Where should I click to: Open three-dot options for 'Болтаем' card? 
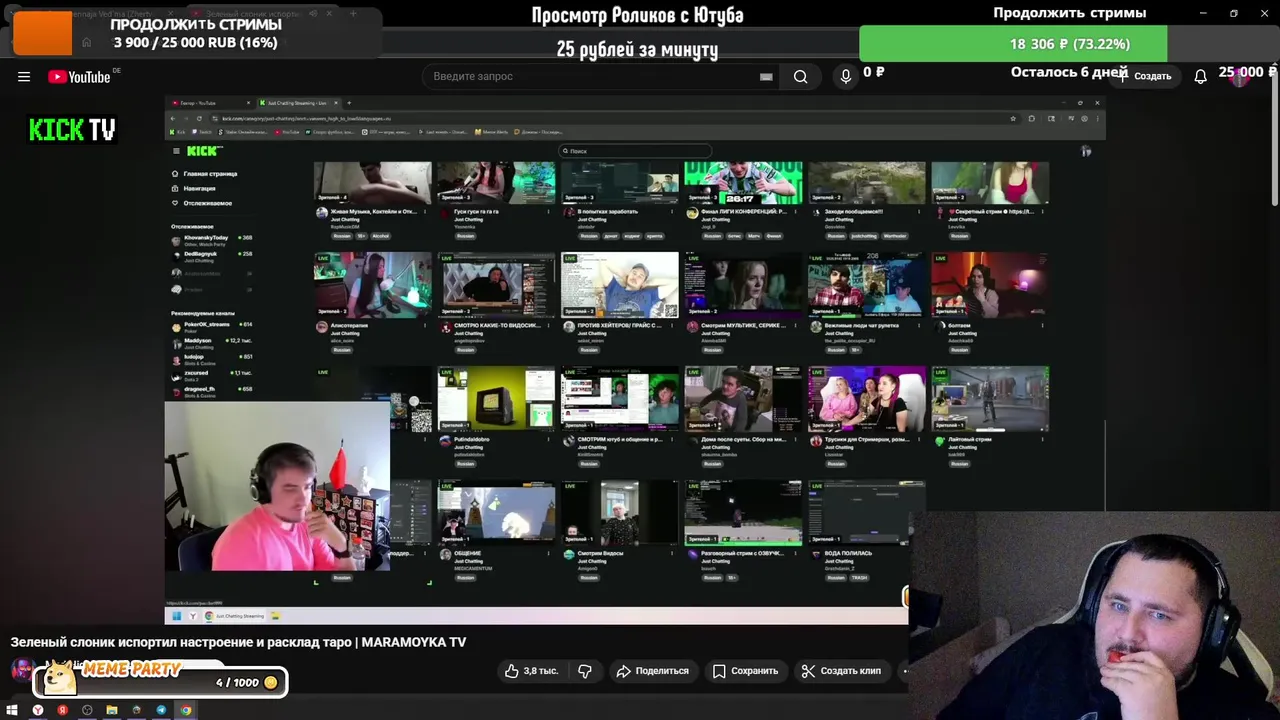click(x=1043, y=326)
